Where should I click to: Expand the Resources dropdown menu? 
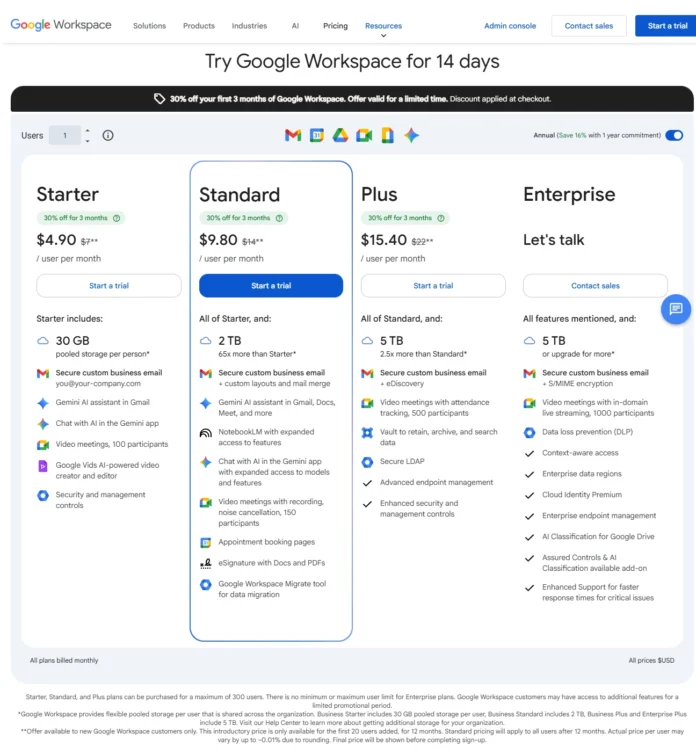tap(383, 26)
